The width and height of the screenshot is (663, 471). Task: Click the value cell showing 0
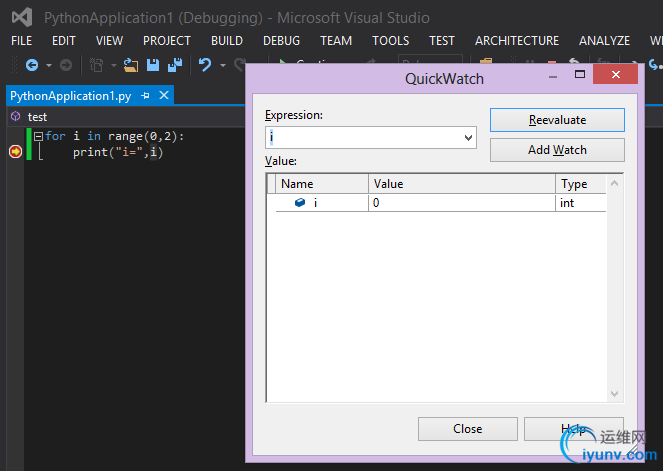462,203
